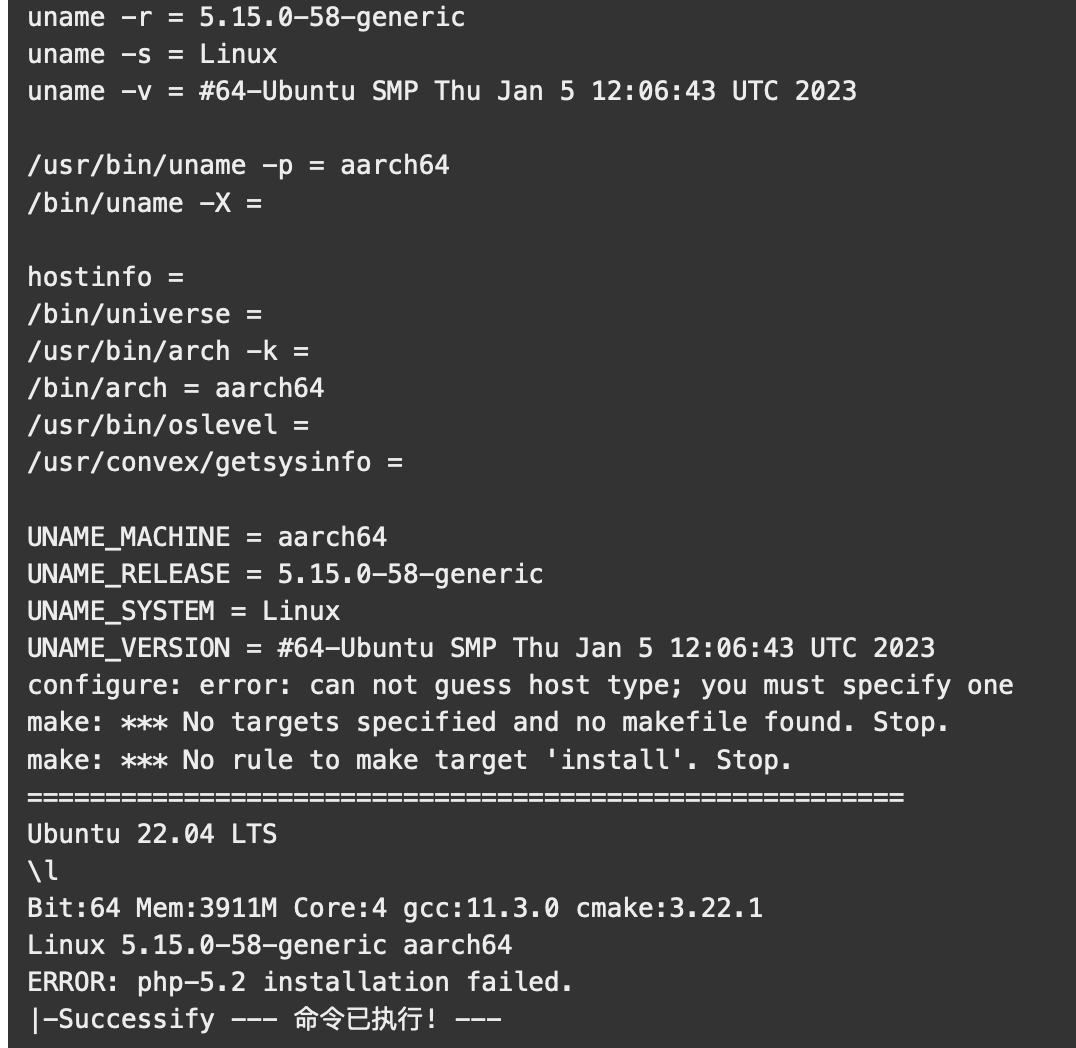Click the 'No targets specified' make error line

click(488, 722)
